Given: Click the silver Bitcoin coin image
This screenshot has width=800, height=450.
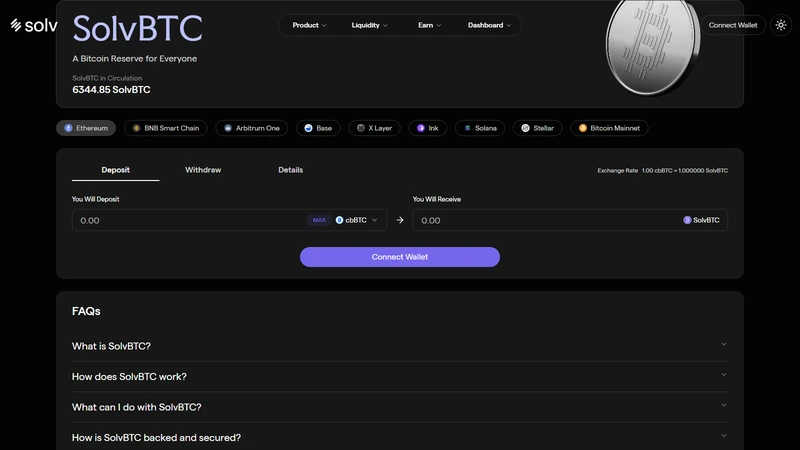Looking at the screenshot, I should [653, 47].
